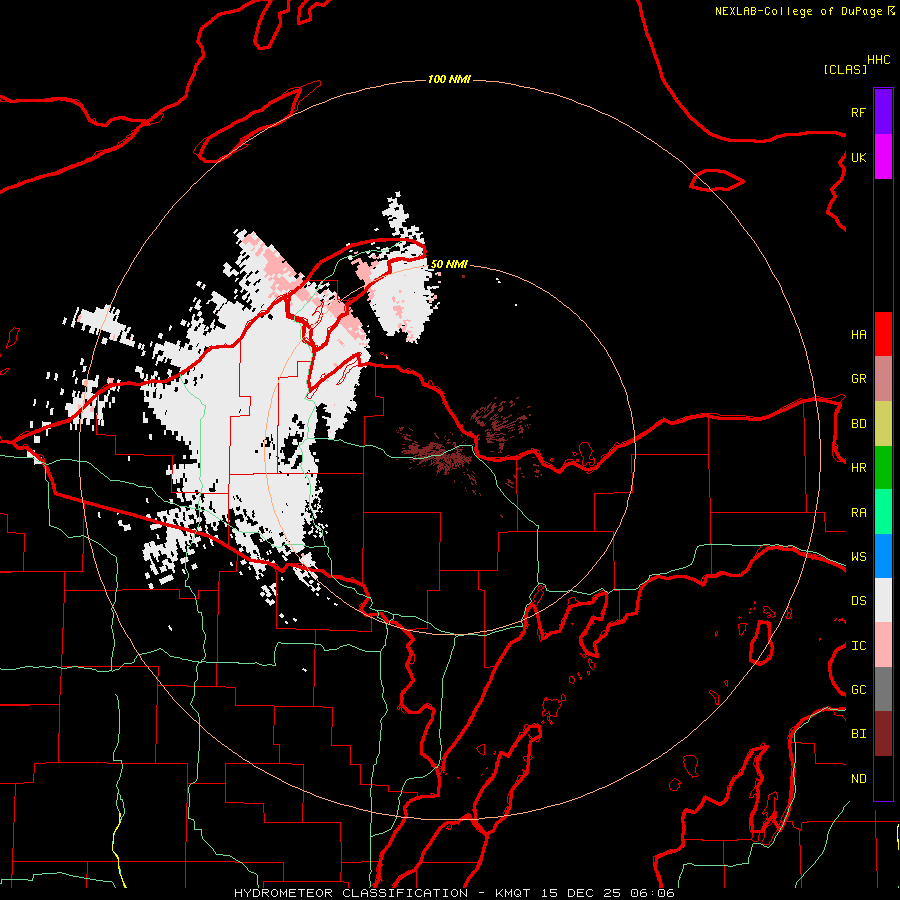Click the 50 NMI range ring label
This screenshot has height=900, width=900.
pos(449,264)
